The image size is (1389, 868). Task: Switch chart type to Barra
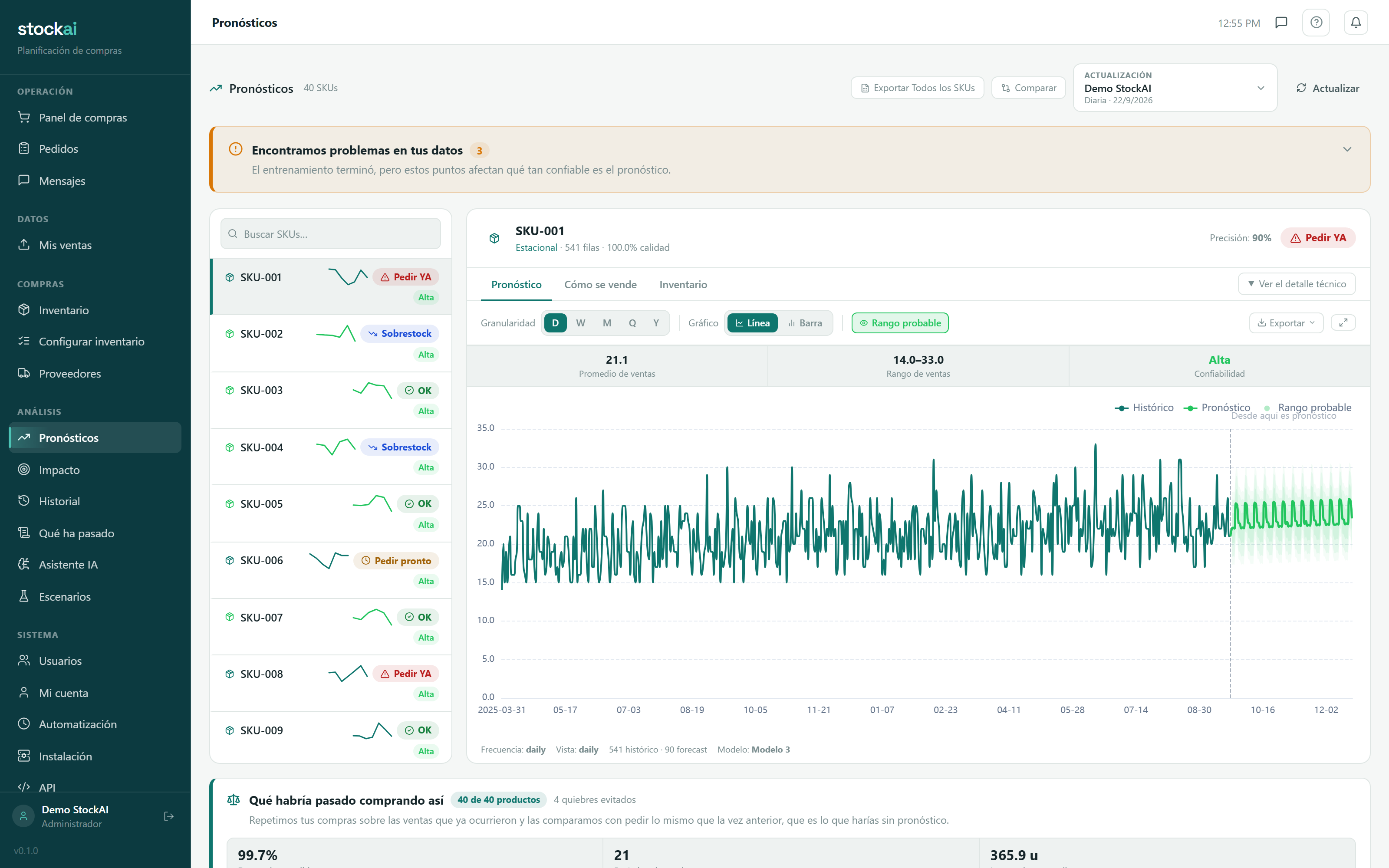coord(805,323)
